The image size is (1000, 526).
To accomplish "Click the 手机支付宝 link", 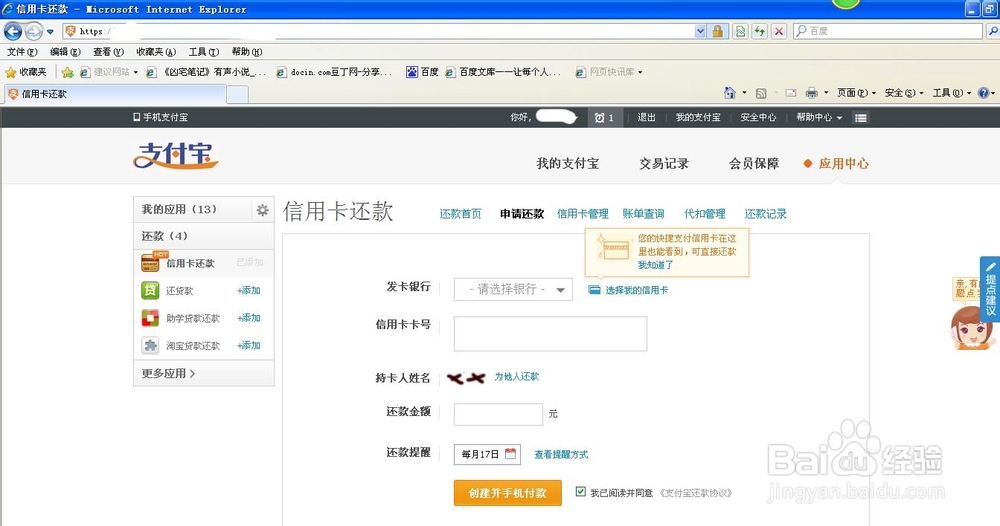I will click(x=161, y=117).
